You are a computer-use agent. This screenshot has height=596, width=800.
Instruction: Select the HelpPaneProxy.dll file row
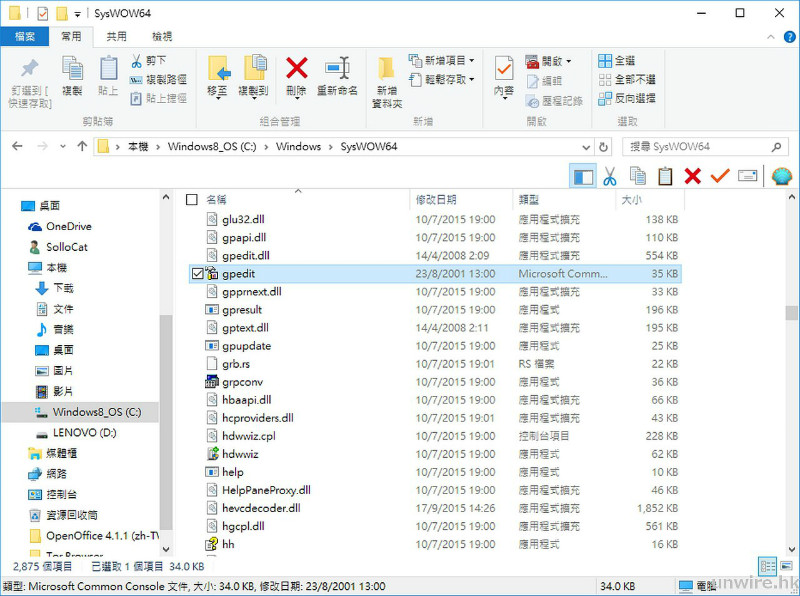click(x=435, y=490)
